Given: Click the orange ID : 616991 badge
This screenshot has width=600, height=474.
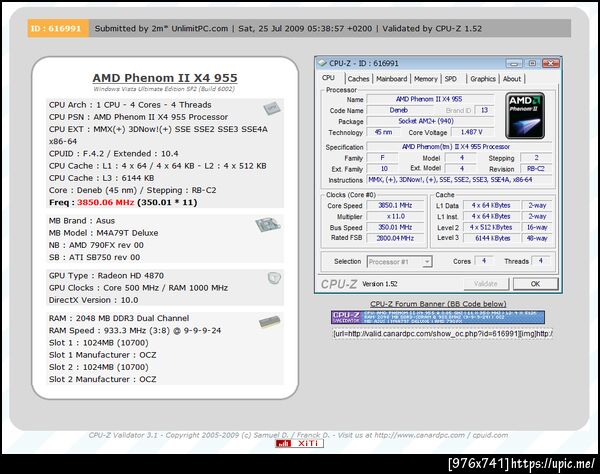Looking at the screenshot, I should click(x=57, y=29).
